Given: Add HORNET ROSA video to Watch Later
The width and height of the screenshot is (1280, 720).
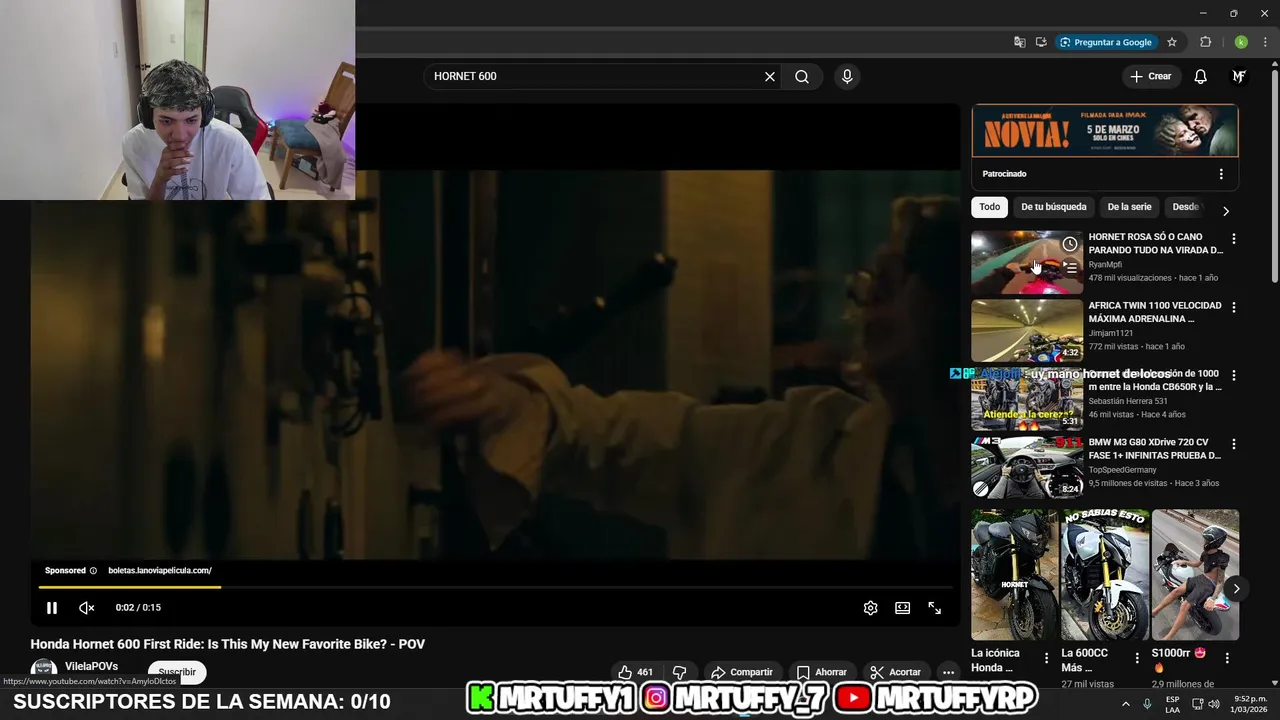Looking at the screenshot, I should tap(1070, 244).
